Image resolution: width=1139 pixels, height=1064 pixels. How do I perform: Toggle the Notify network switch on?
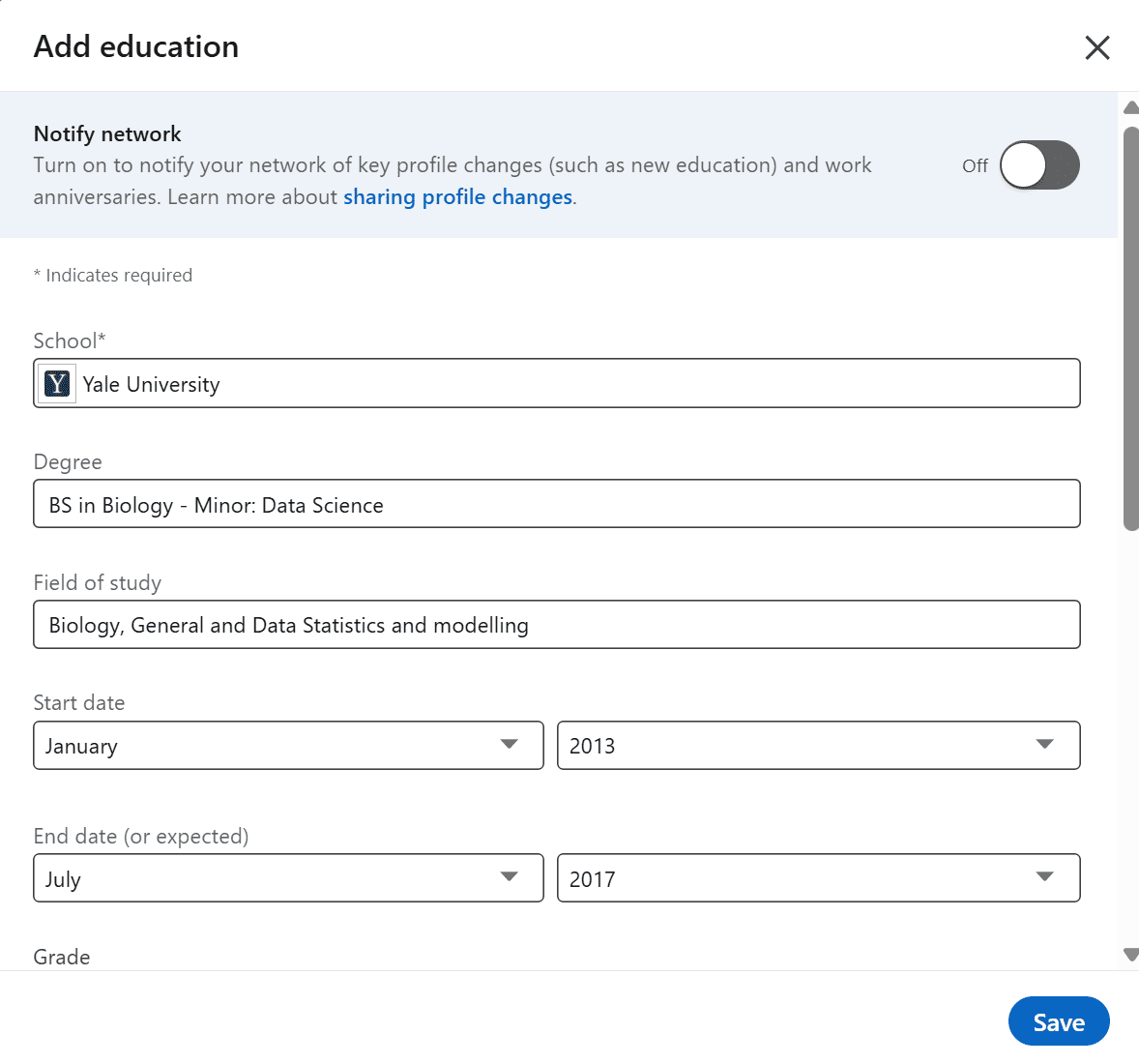click(1039, 164)
